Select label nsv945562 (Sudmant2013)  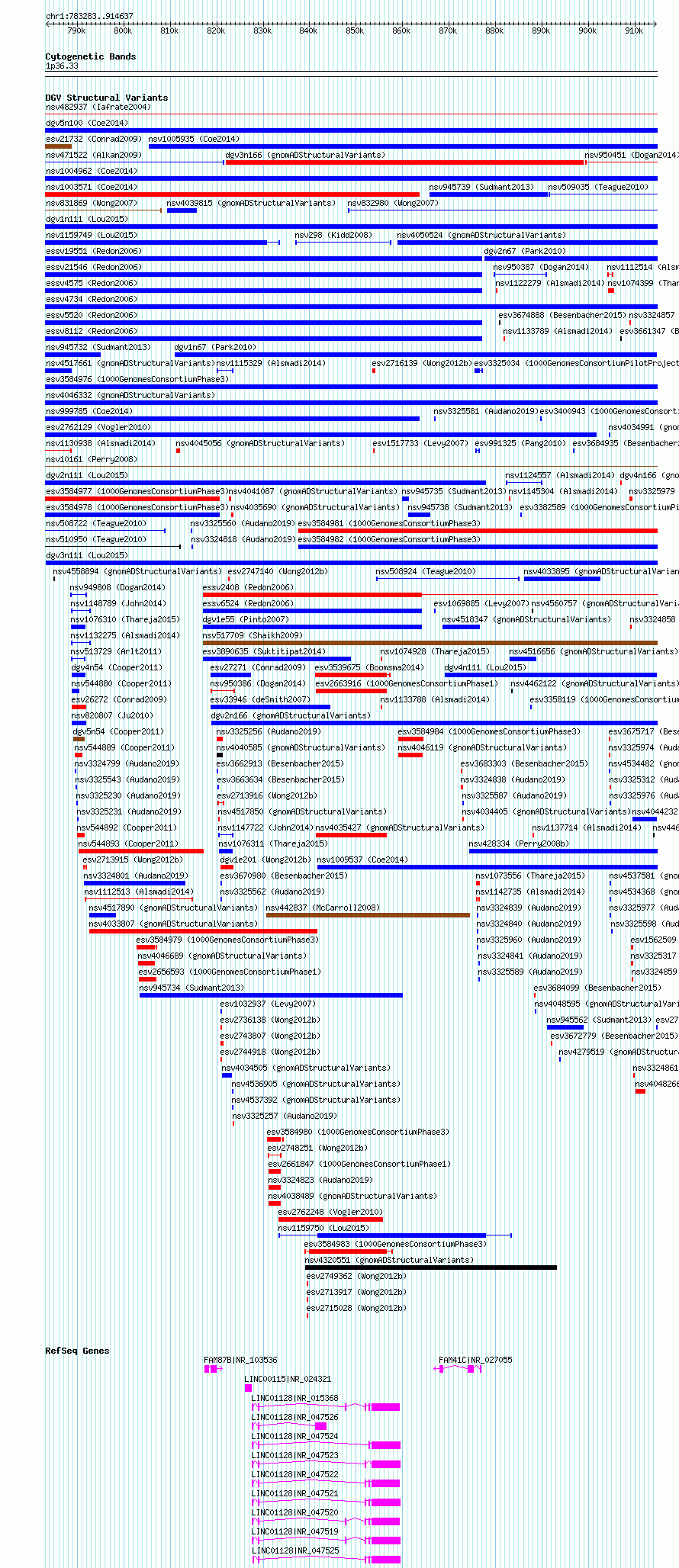599,1020
